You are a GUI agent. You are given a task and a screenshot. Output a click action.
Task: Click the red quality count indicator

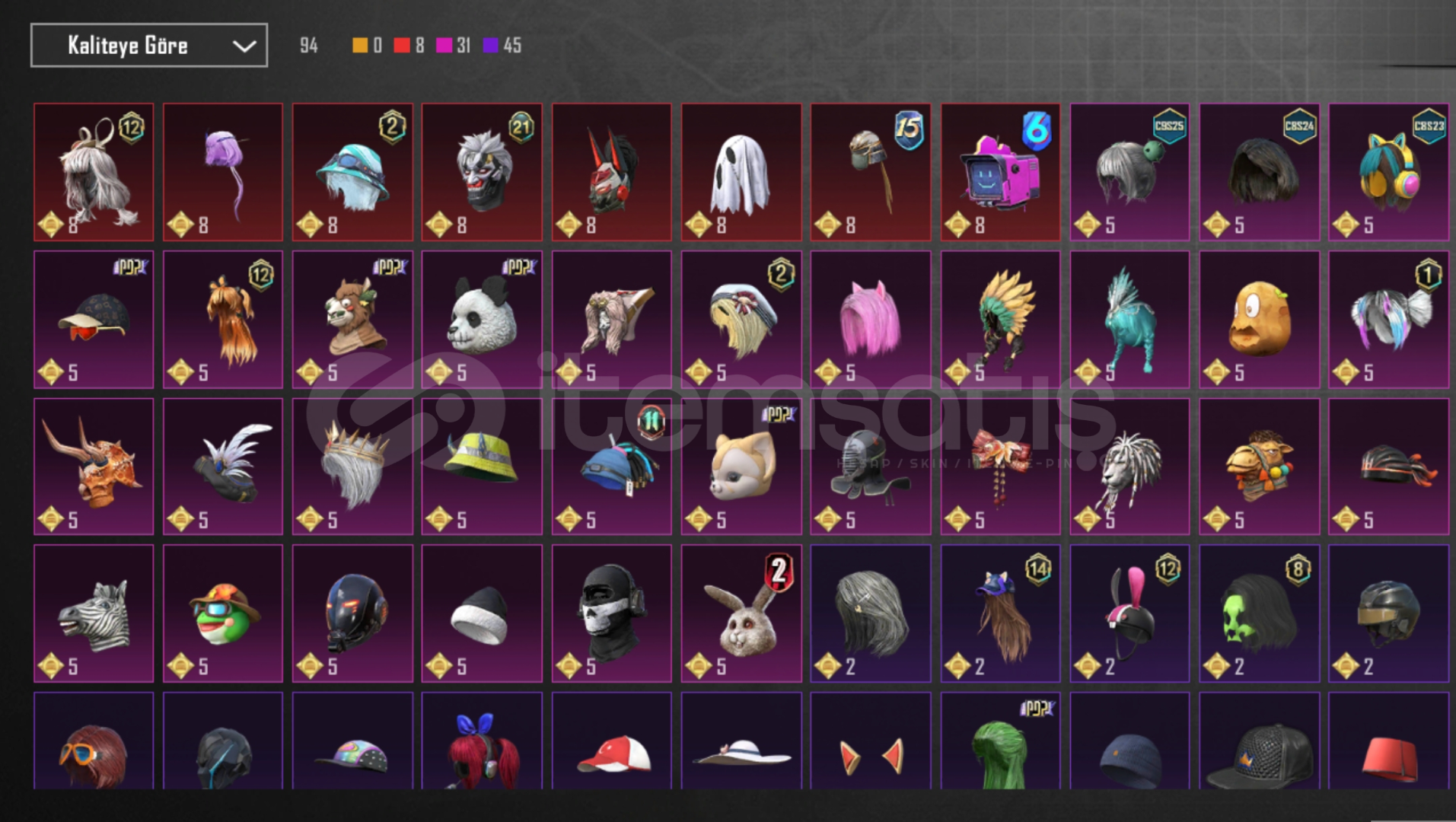click(x=409, y=46)
